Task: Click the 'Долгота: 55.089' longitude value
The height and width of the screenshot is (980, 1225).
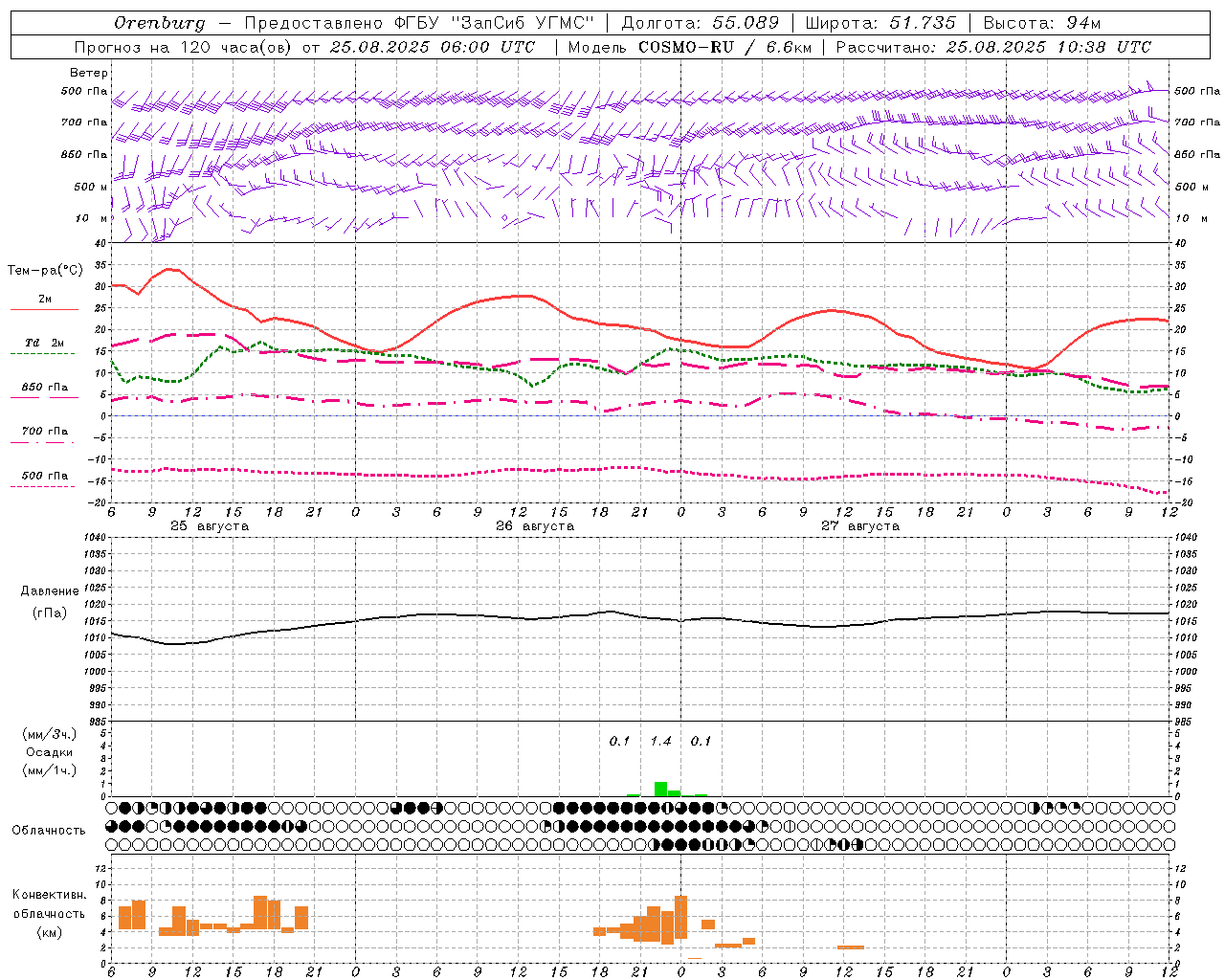Action: tap(701, 23)
